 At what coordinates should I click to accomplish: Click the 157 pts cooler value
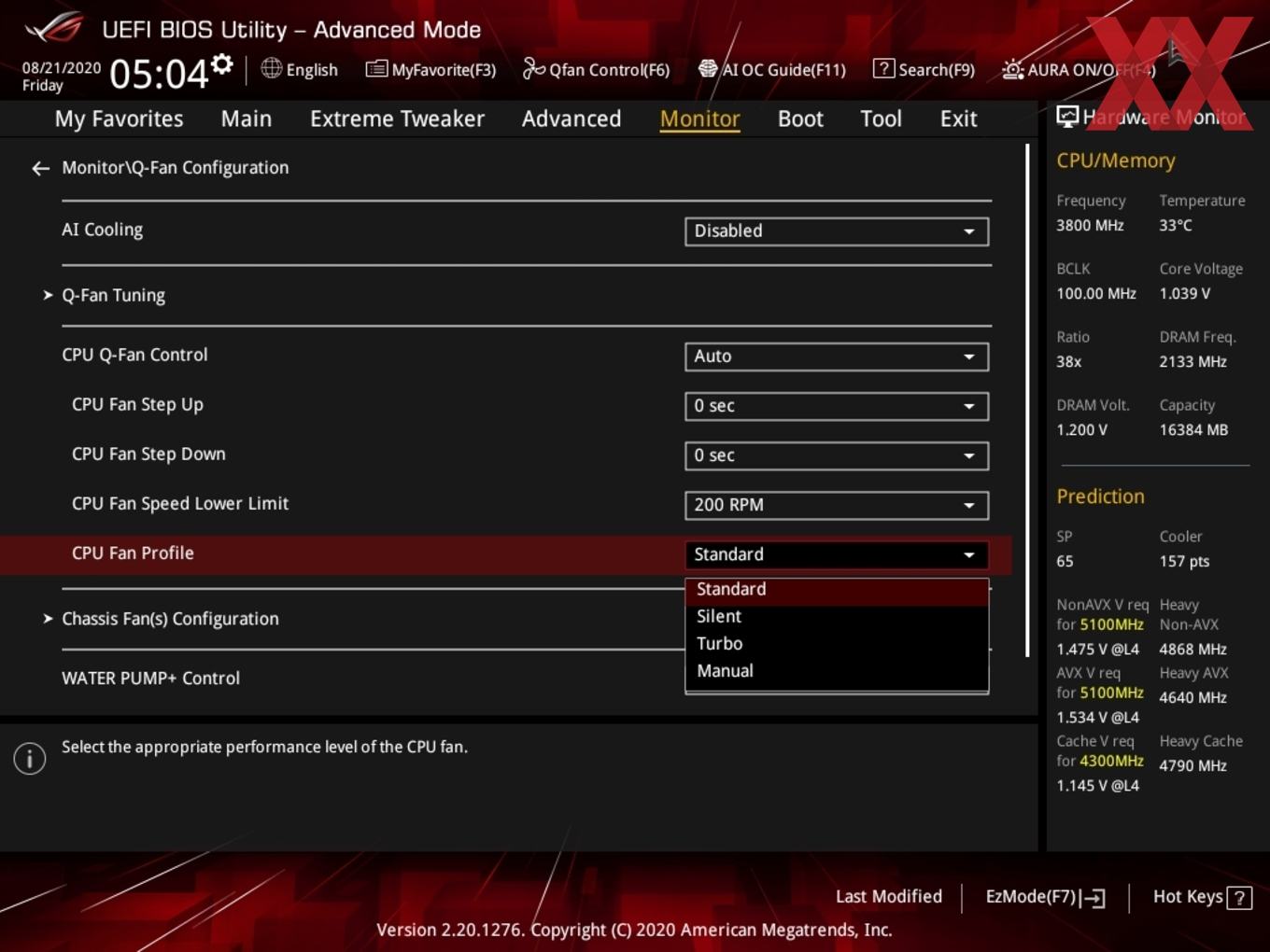[x=1184, y=562]
